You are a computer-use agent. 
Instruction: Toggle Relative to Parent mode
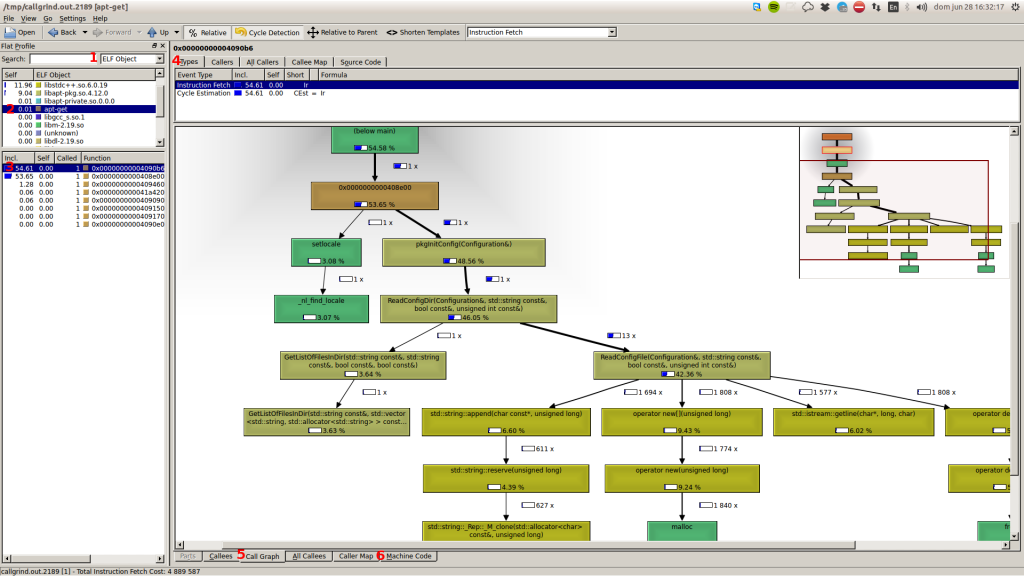point(342,32)
